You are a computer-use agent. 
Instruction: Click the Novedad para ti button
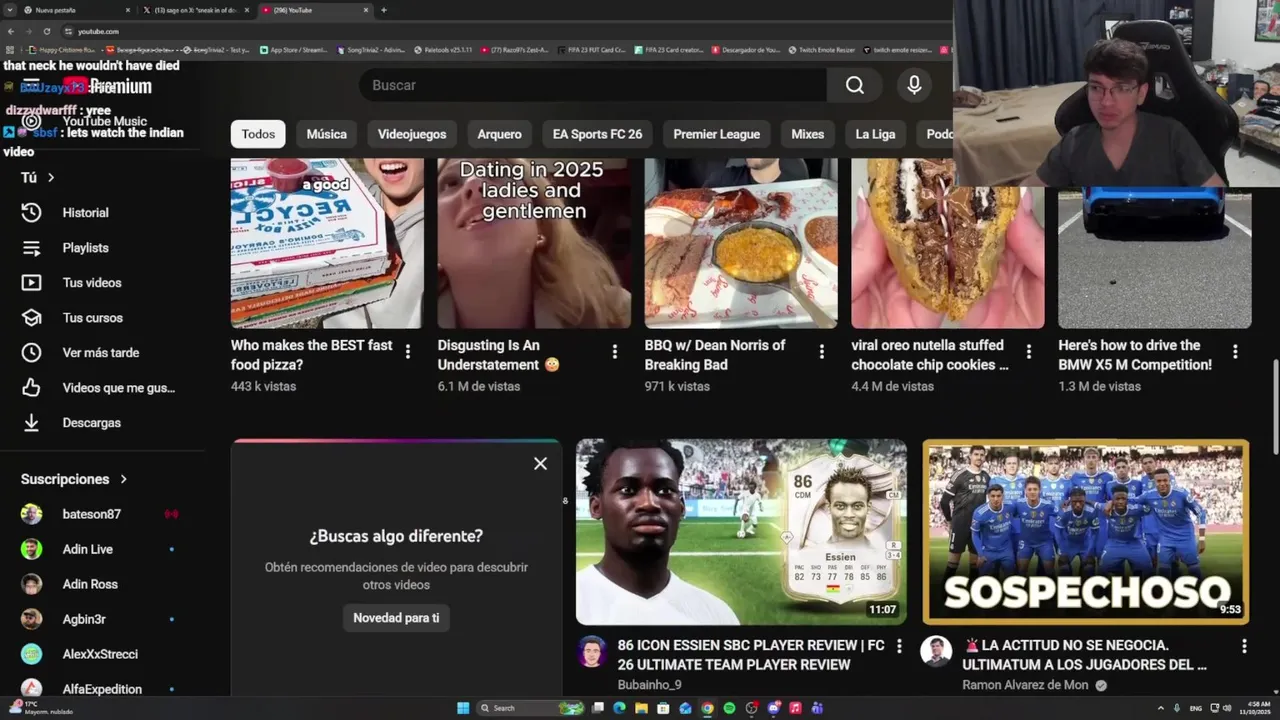coord(396,618)
